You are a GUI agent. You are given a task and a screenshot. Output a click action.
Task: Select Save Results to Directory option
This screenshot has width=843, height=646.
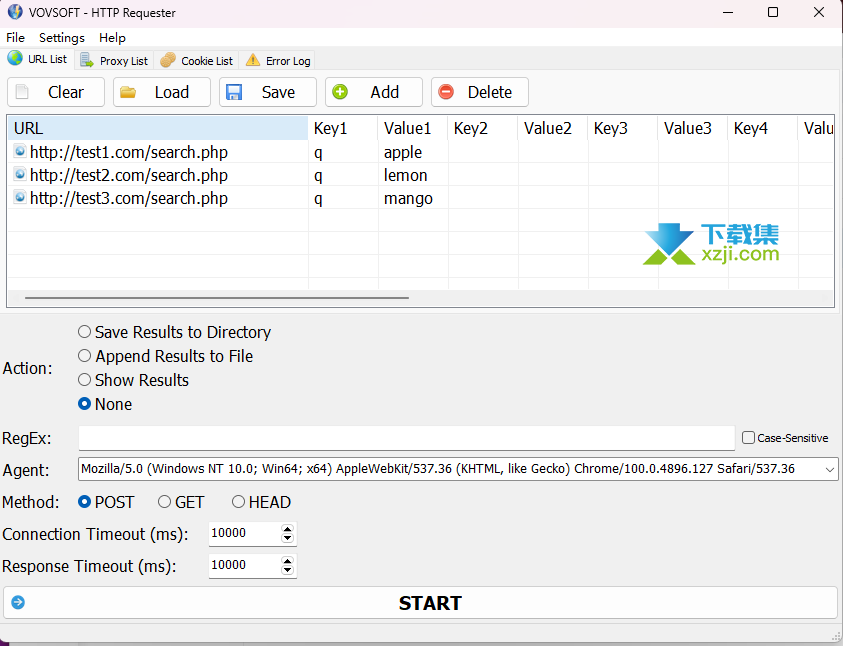[x=84, y=332]
